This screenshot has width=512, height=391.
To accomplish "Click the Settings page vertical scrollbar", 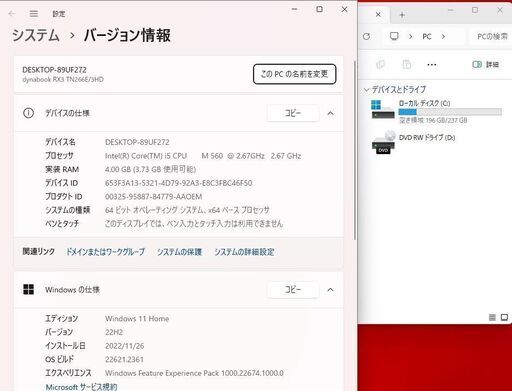I will [x=355, y=150].
